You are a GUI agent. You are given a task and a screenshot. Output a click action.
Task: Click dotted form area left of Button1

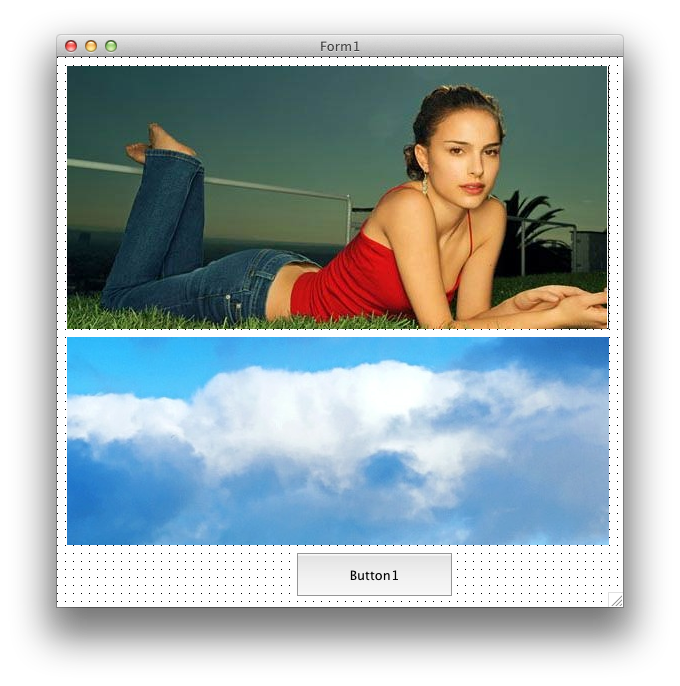(180, 576)
